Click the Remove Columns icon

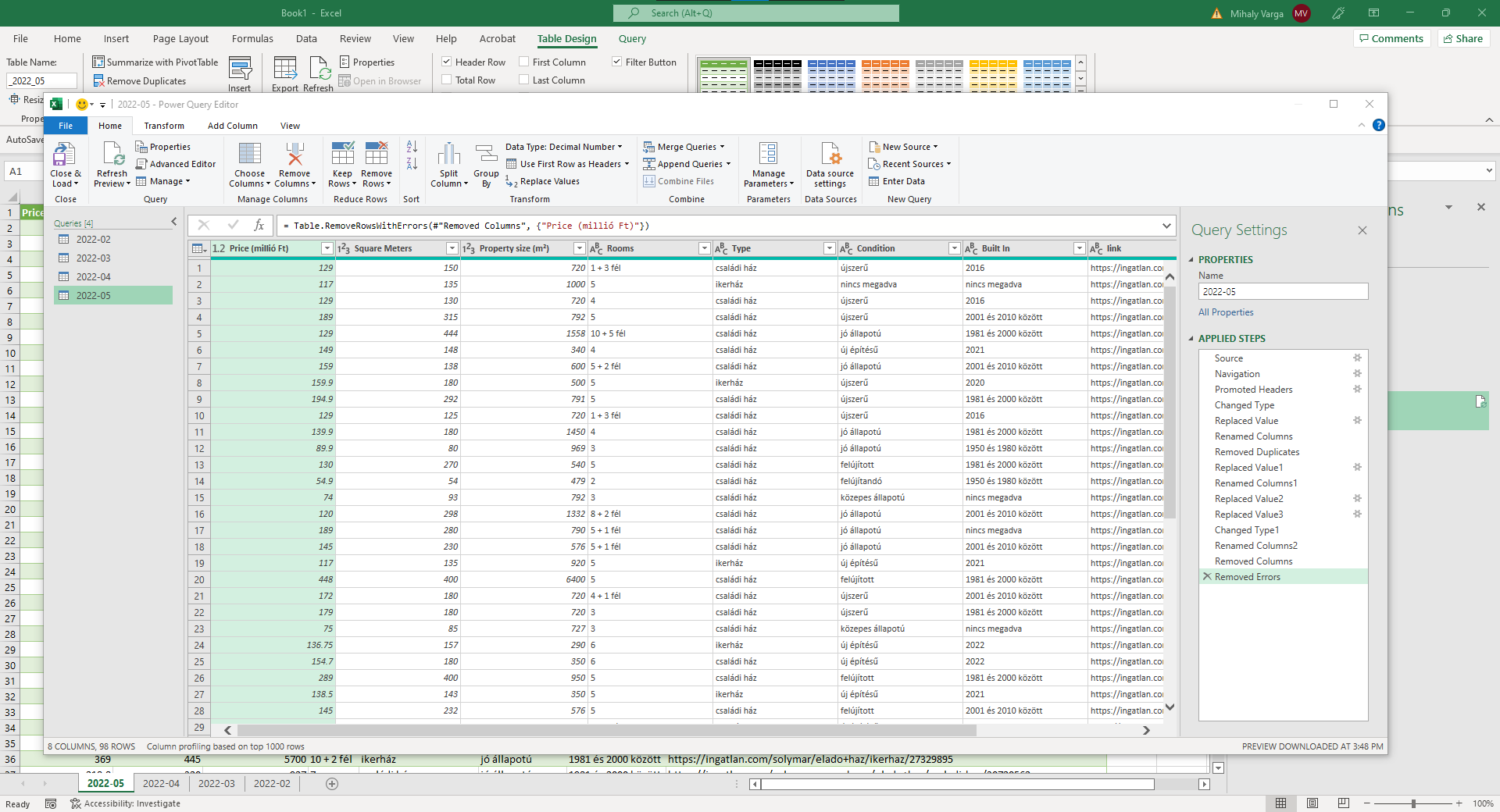(295, 154)
